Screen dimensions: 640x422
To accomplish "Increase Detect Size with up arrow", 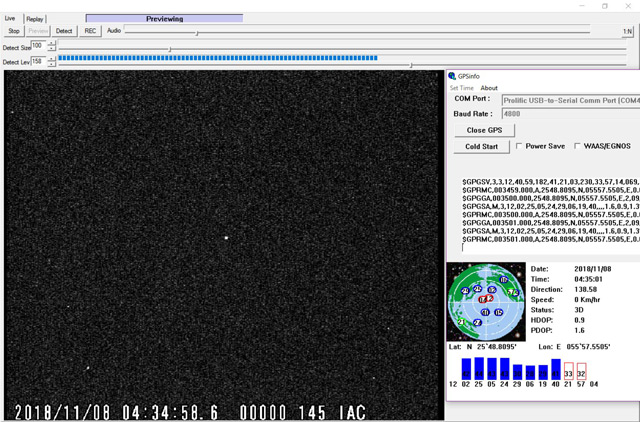I will 52,43.
